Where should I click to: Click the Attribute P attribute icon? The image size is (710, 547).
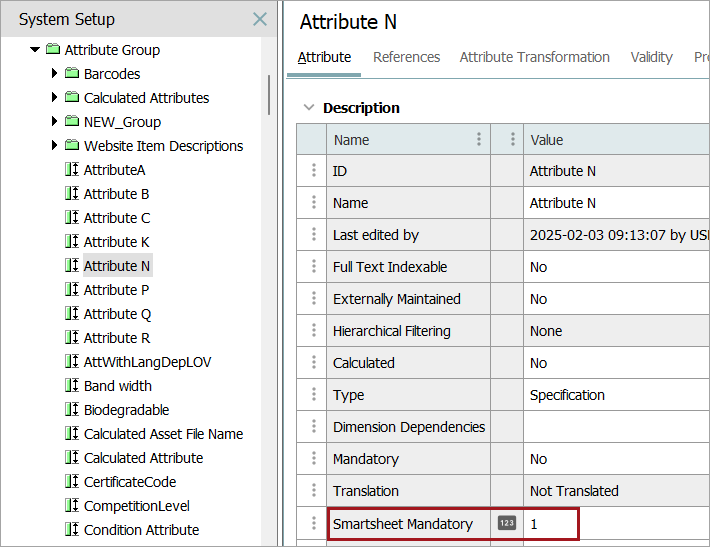point(72,289)
